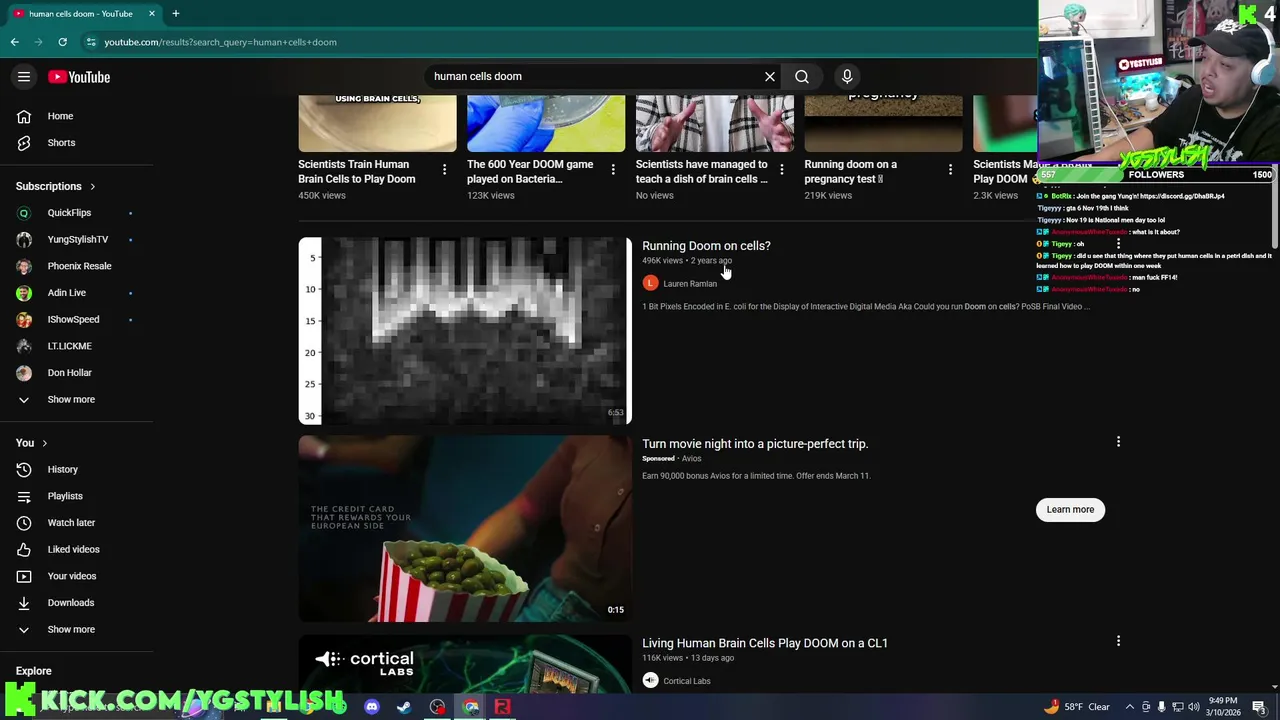Go back with the browser arrow
This screenshot has height=720, width=1280.
(15, 42)
